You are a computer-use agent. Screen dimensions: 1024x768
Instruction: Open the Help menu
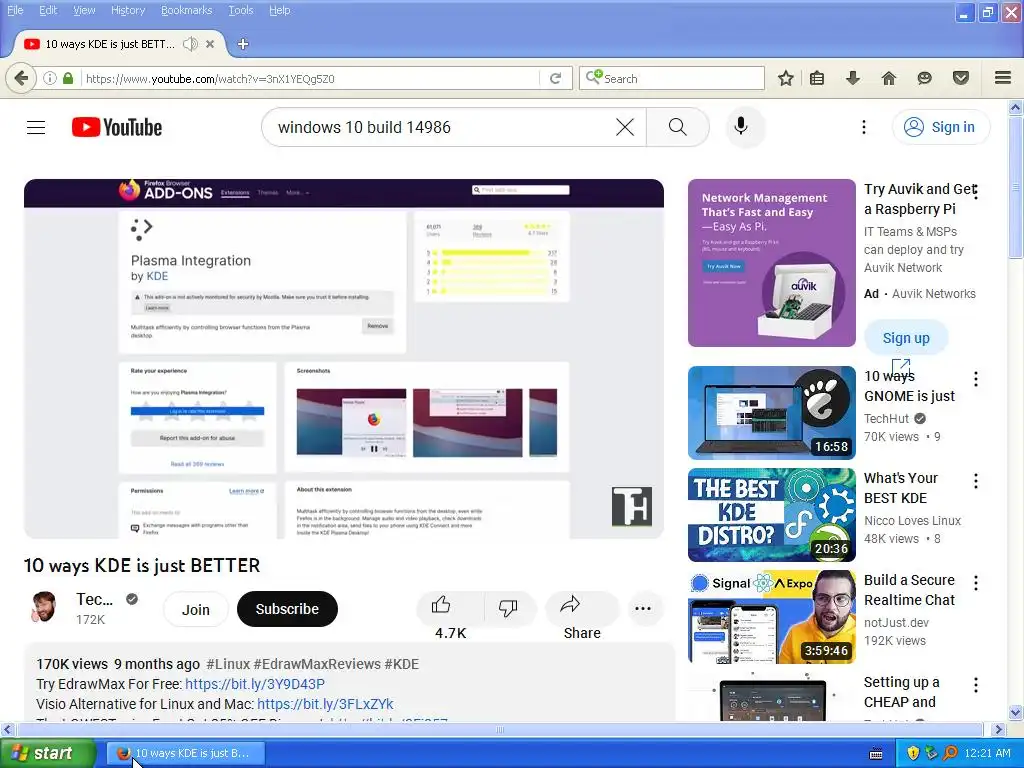coord(280,10)
